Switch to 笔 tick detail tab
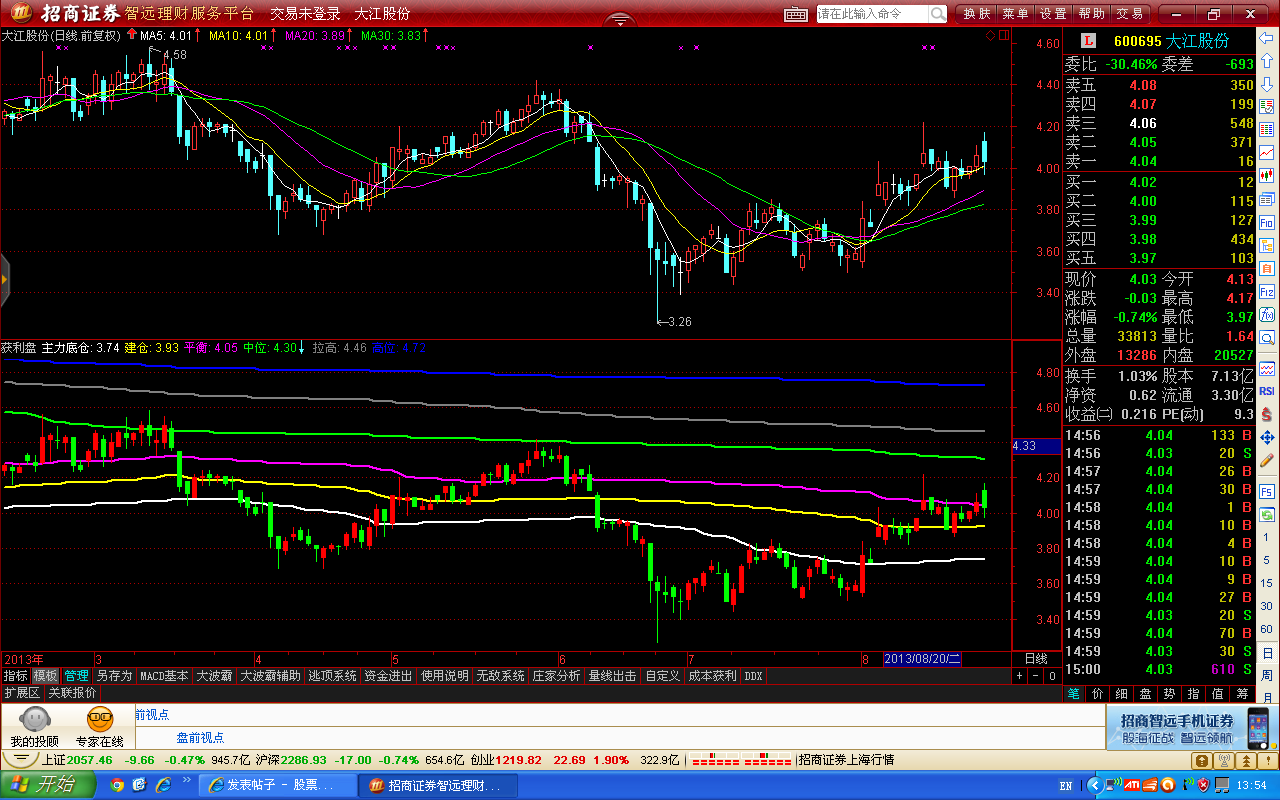1280x800 pixels. [x=1073, y=693]
